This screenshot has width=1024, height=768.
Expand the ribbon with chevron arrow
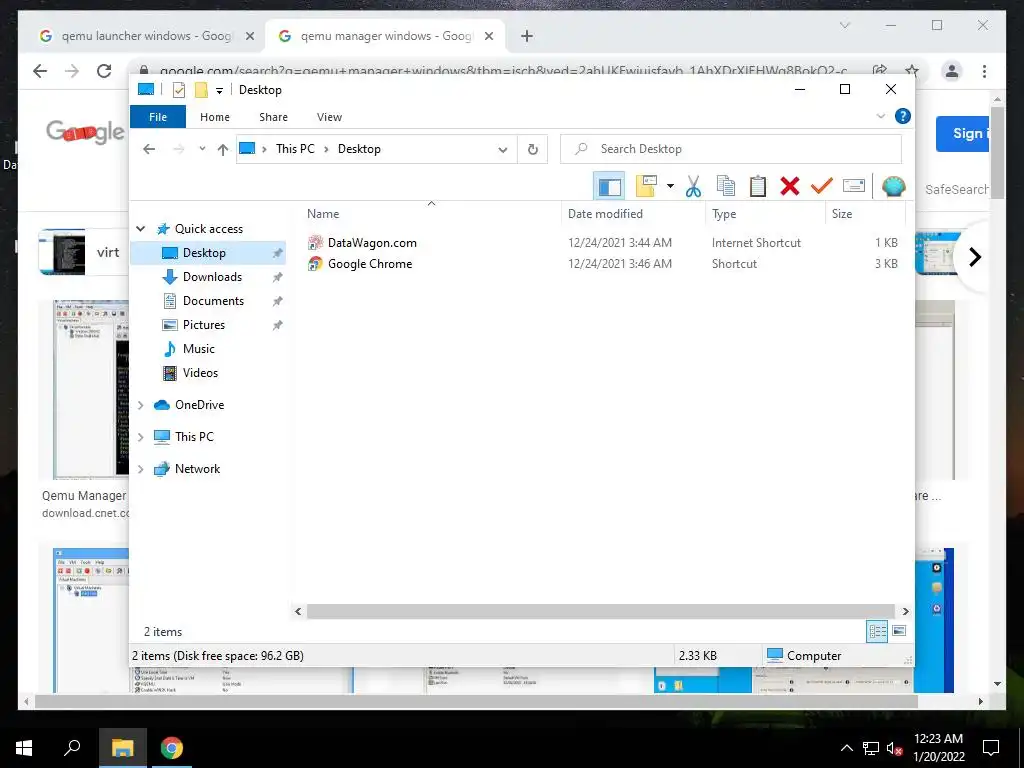coord(880,116)
